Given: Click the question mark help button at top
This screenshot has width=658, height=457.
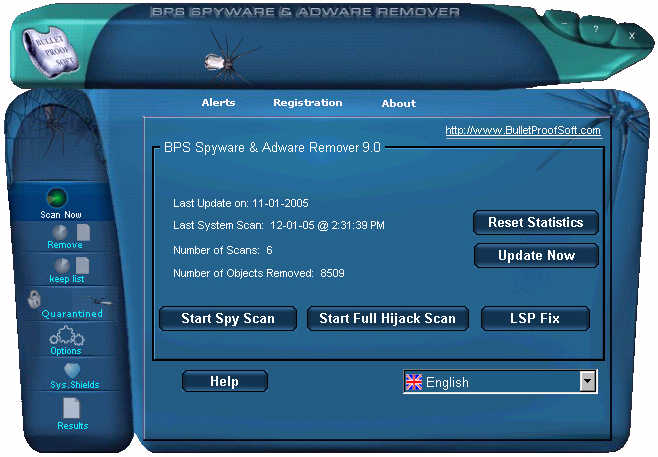Looking at the screenshot, I should pos(595,29).
